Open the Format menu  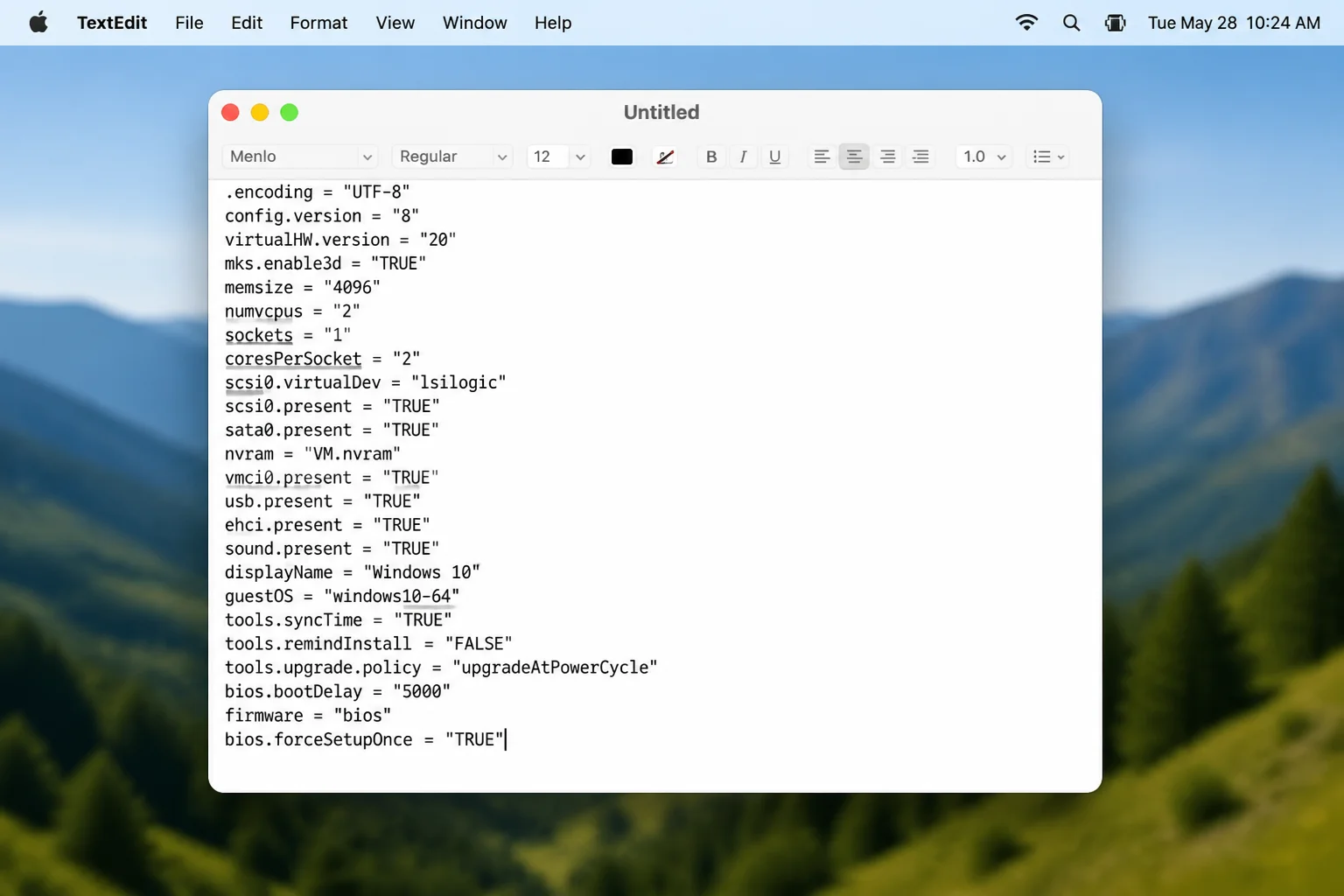coord(318,23)
